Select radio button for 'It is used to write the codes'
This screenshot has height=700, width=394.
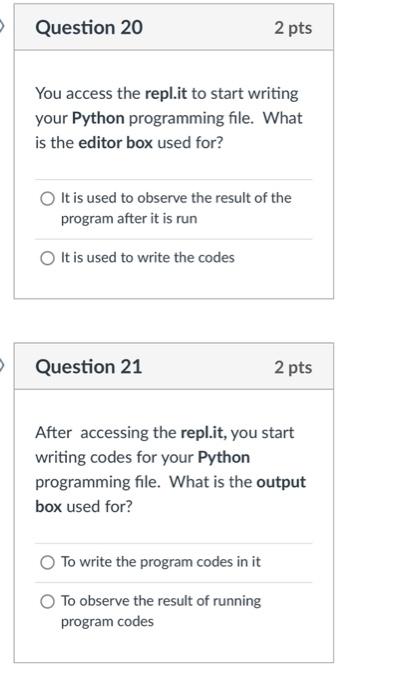click(47, 258)
